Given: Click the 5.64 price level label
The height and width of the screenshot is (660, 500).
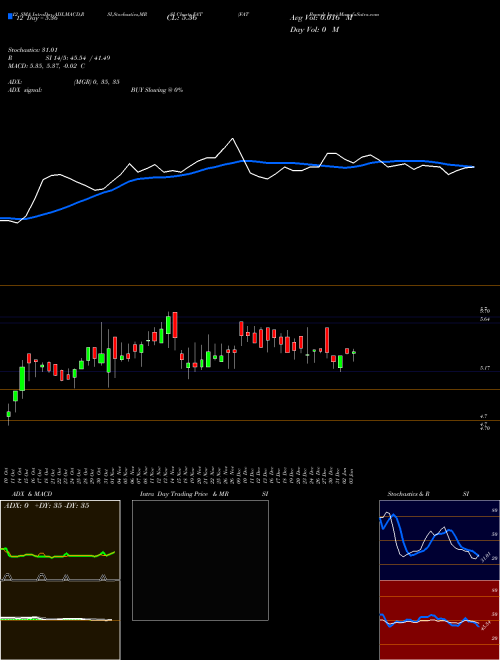Looking at the screenshot, I should click(485, 319).
